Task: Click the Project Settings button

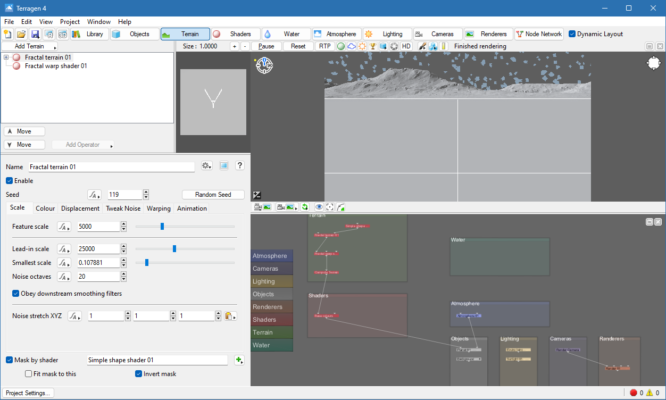Action: 29,393
